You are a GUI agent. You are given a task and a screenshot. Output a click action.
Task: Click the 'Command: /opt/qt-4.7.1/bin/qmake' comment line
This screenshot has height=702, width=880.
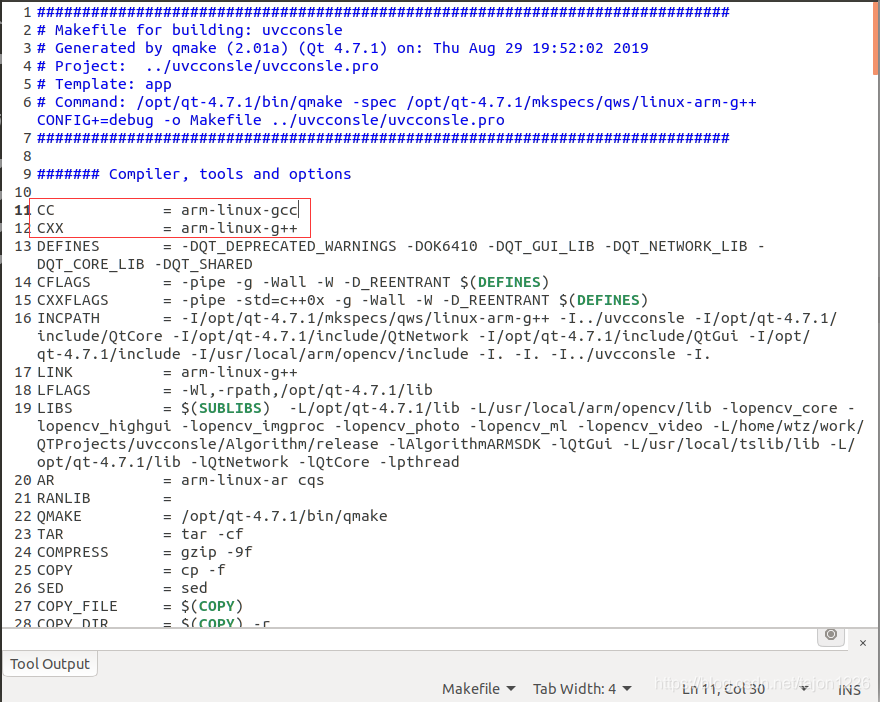click(397, 102)
